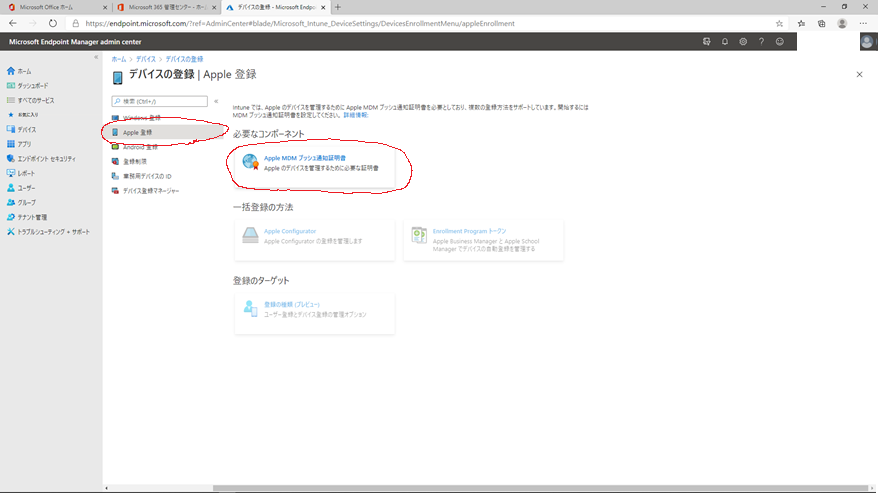This screenshot has height=493, width=878.
Task: Open Reports (レポート) in sidebar
Action: click(x=21, y=173)
